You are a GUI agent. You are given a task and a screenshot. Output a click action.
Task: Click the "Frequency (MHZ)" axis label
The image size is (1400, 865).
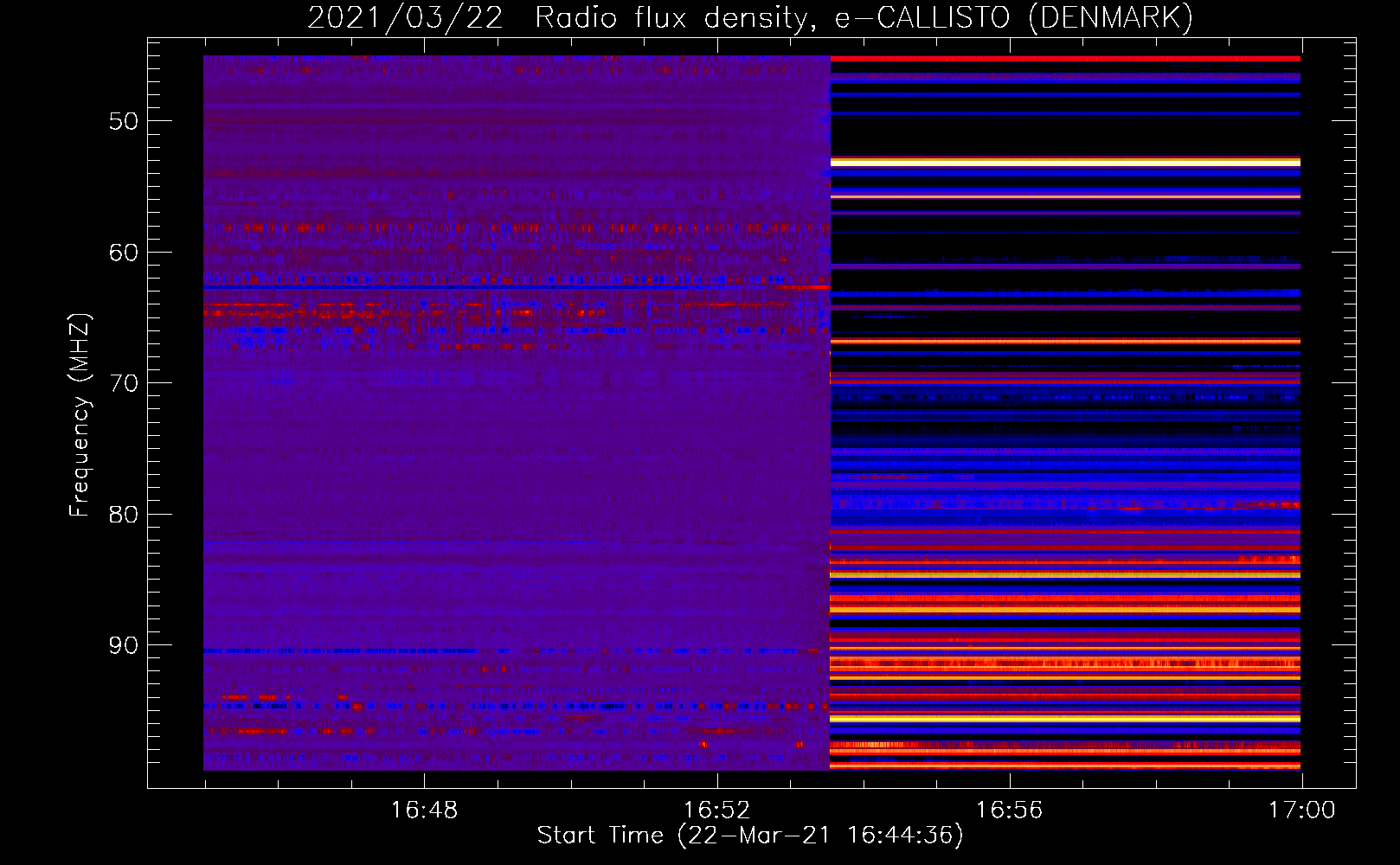pyautogui.click(x=80, y=415)
